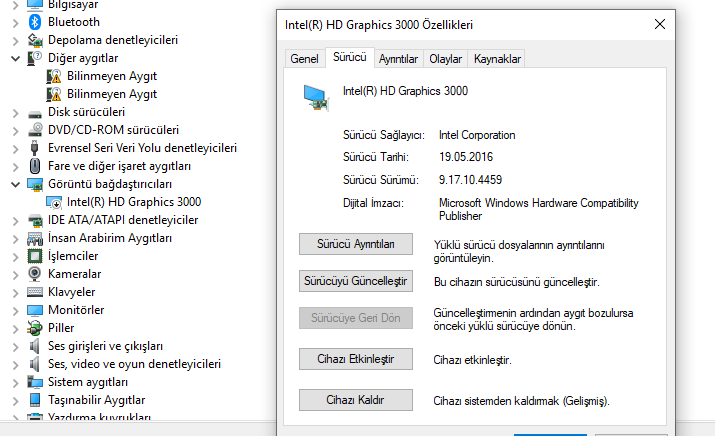This screenshot has height=436, width=715.
Task: Select Sistem aygıtları in the device tree
Action: [88, 382]
